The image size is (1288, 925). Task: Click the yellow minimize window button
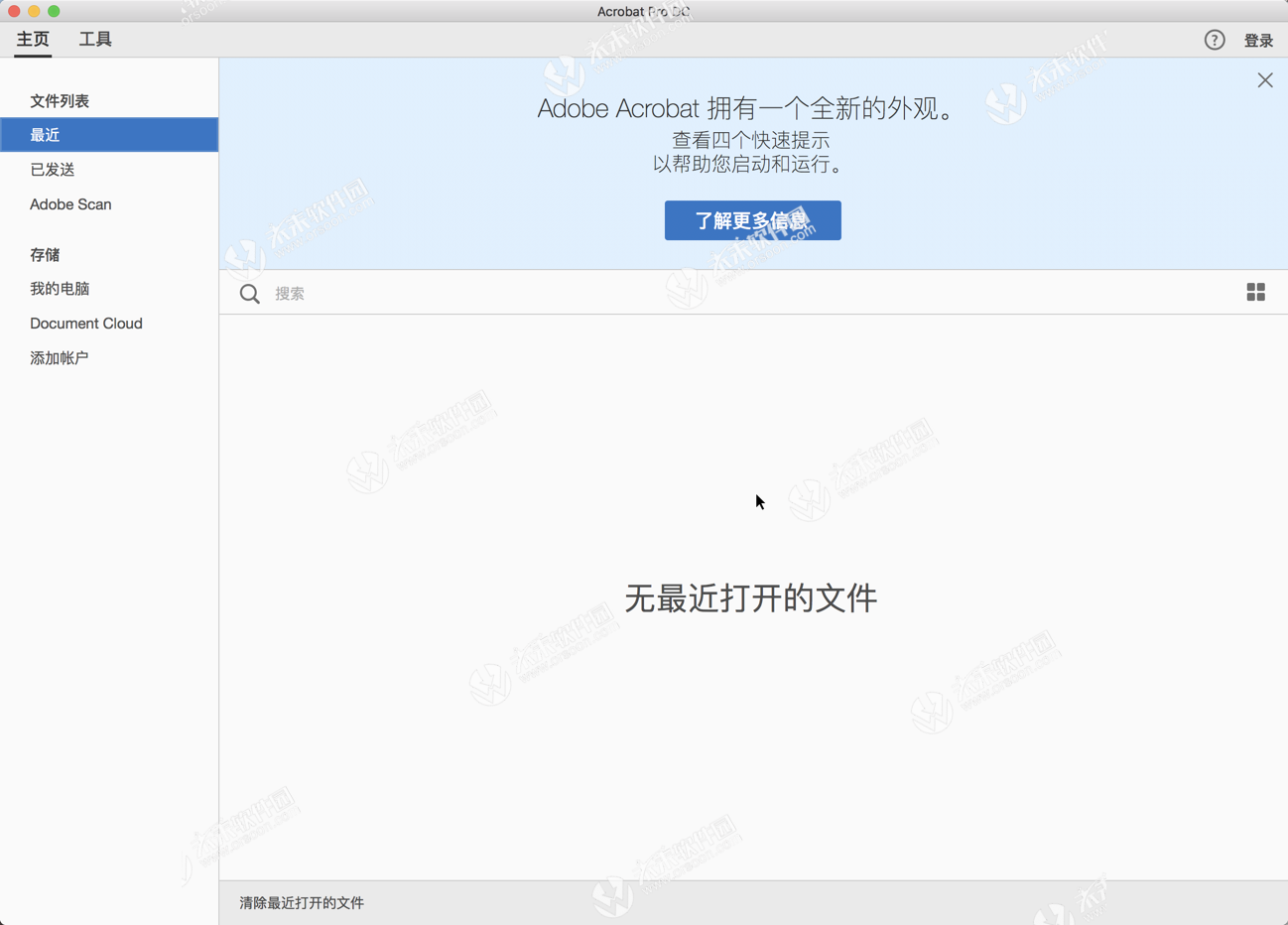[x=34, y=11]
